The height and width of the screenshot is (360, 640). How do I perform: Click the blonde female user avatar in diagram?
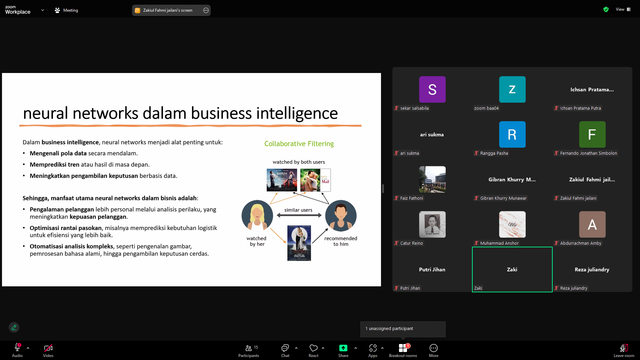257,216
